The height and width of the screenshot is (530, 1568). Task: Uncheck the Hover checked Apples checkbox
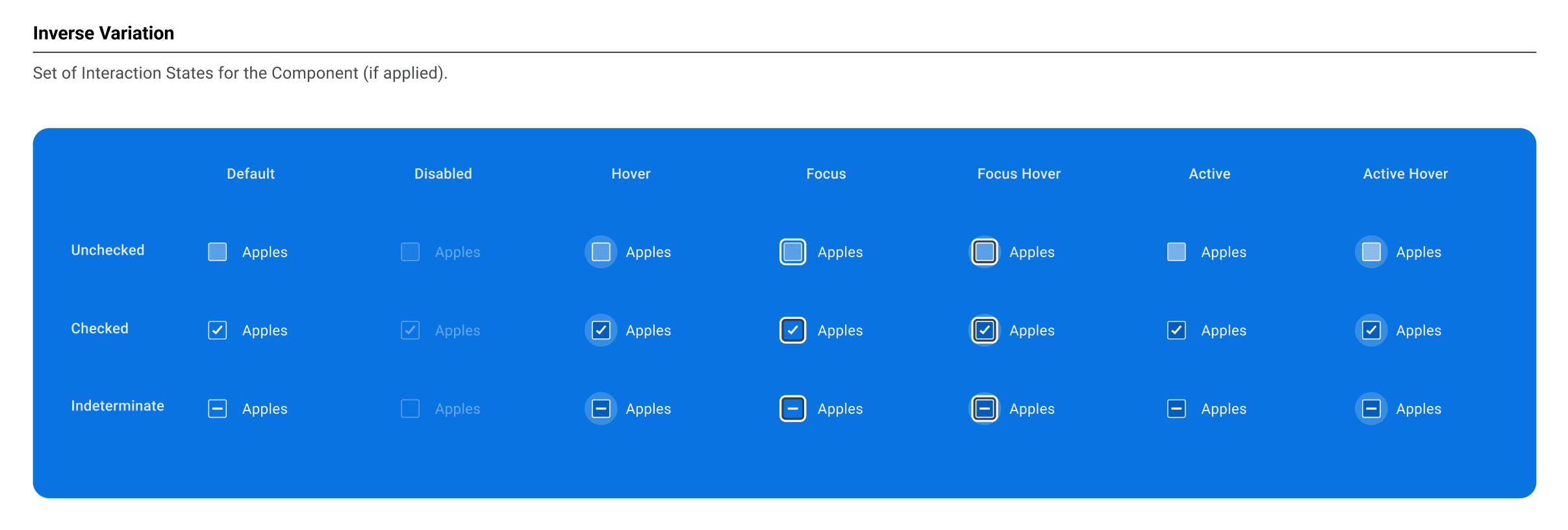601,331
